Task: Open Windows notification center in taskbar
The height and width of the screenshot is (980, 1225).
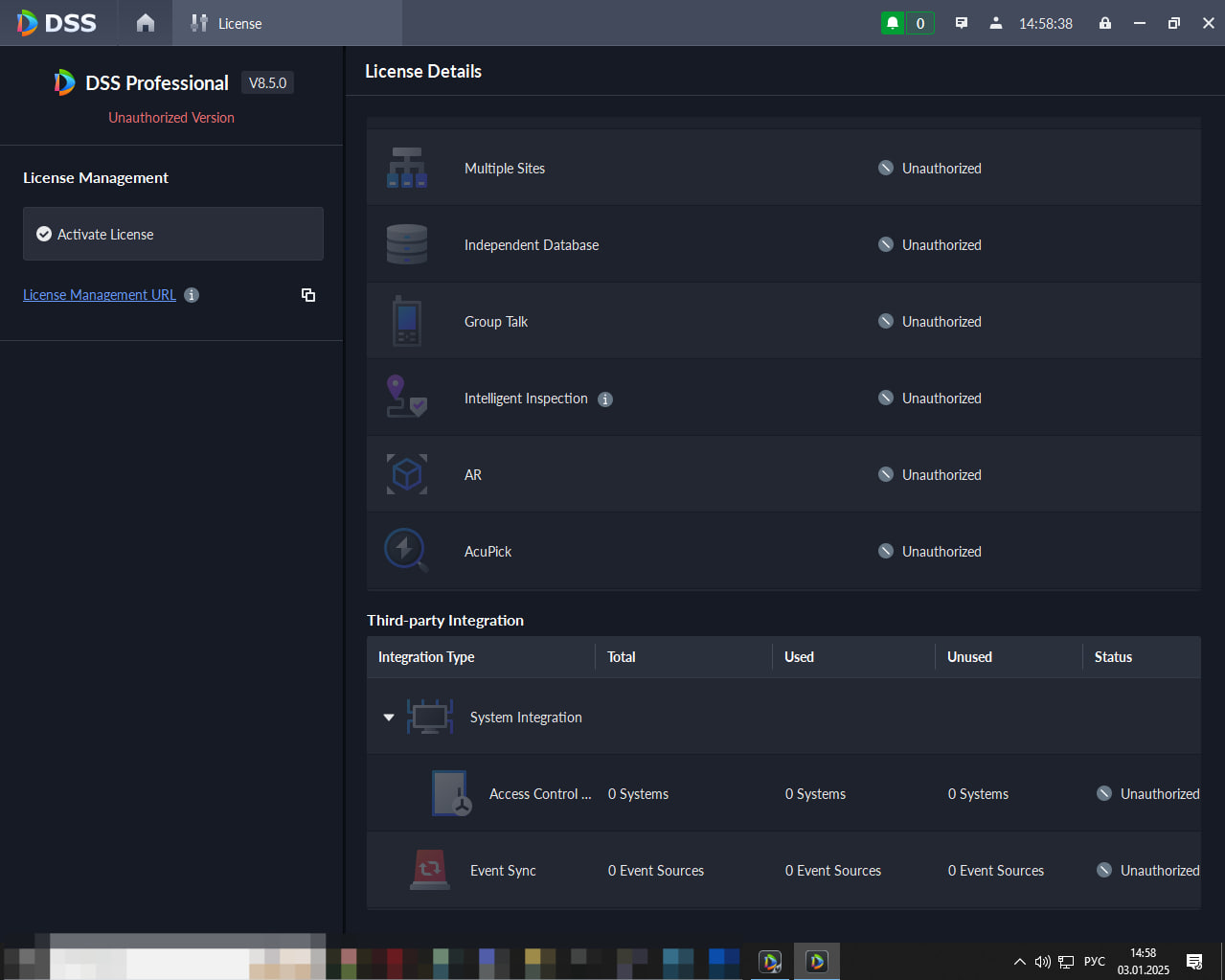Action: pyautogui.click(x=1194, y=962)
